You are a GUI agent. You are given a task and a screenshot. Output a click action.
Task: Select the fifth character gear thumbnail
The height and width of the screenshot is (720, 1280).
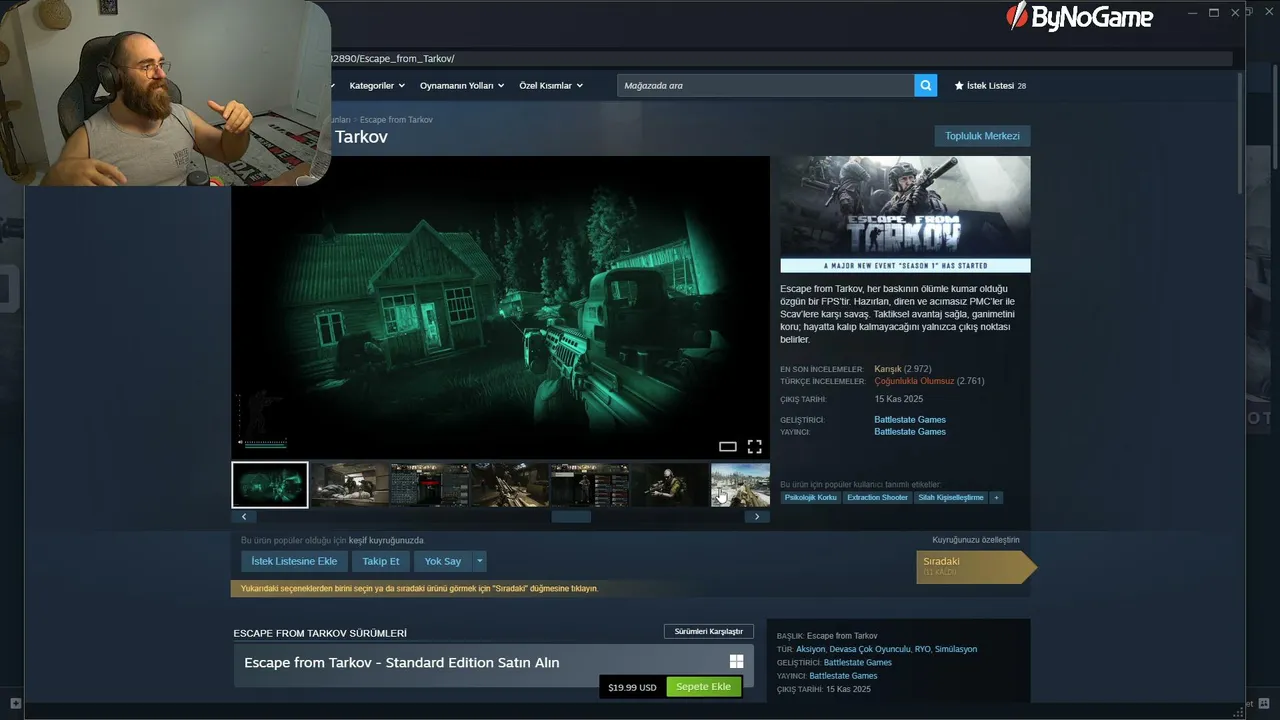pyautogui.click(x=589, y=485)
